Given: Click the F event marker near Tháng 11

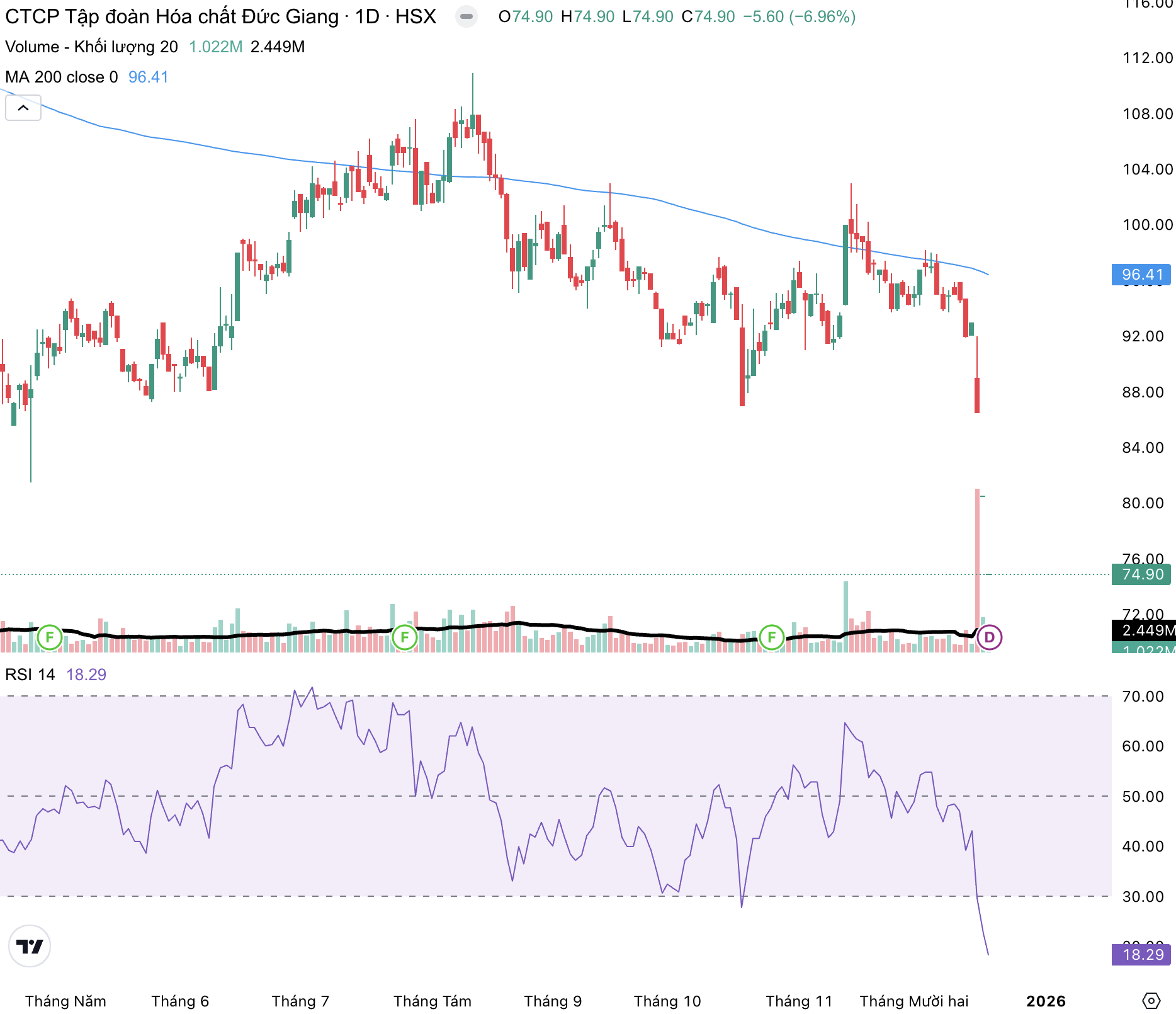Looking at the screenshot, I should [x=771, y=637].
